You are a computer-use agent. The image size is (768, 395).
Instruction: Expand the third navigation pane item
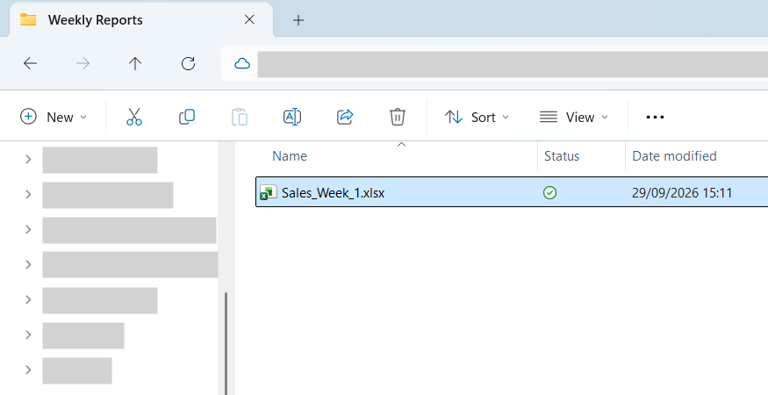pyautogui.click(x=28, y=229)
